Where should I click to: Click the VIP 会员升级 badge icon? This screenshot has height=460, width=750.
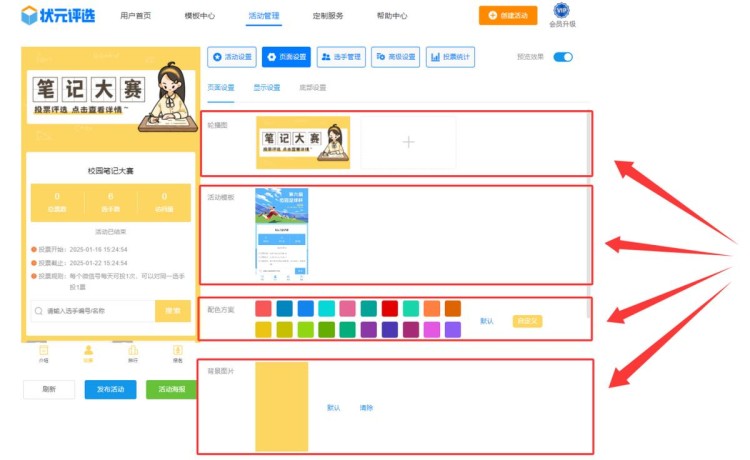[x=562, y=11]
